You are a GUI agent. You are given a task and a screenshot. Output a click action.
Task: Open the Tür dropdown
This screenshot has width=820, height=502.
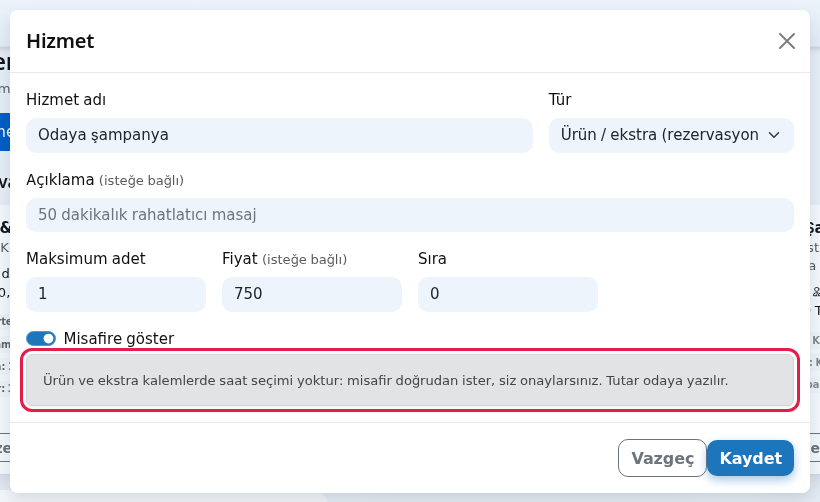click(x=671, y=135)
